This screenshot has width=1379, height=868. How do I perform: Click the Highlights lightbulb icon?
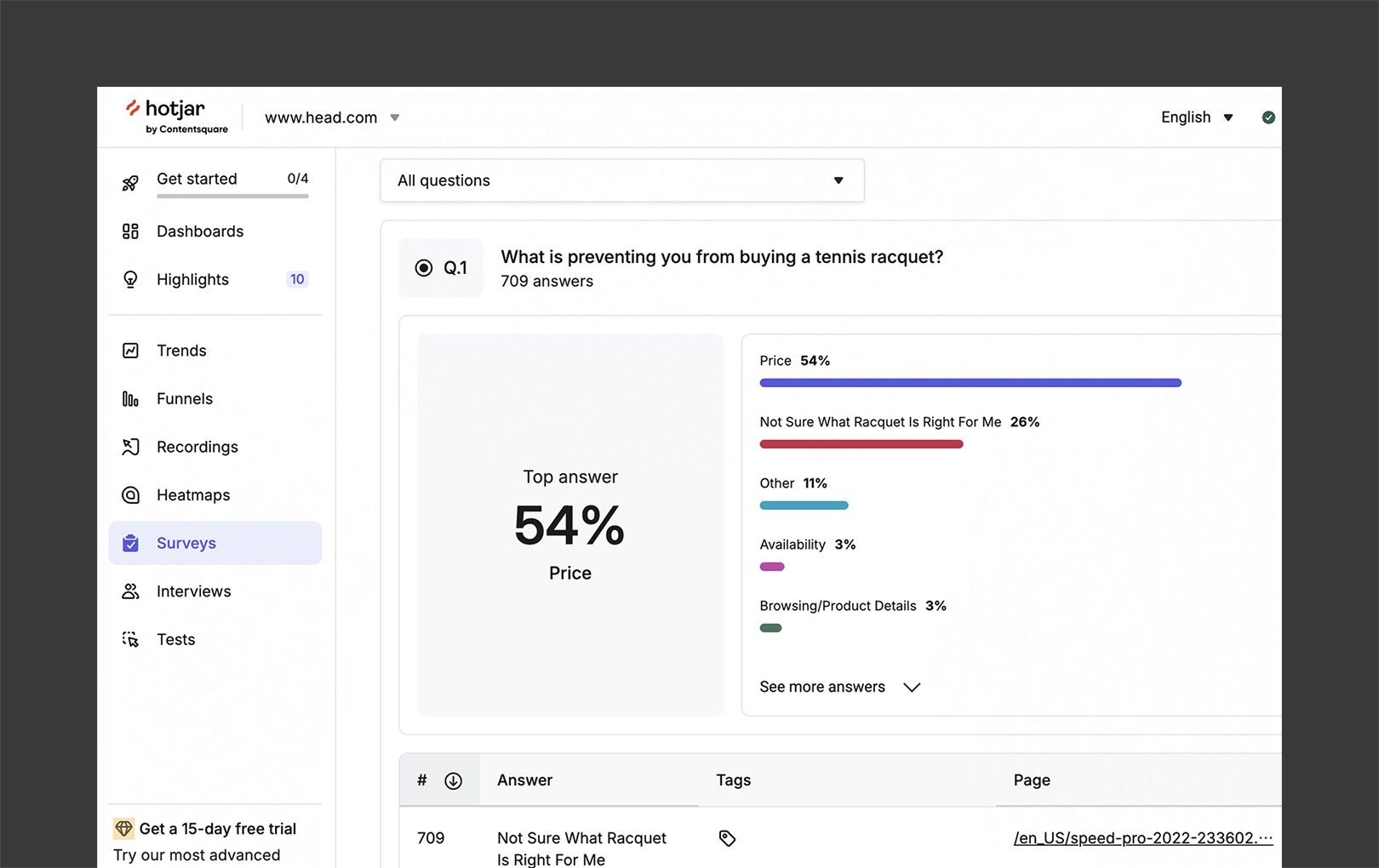click(x=130, y=280)
